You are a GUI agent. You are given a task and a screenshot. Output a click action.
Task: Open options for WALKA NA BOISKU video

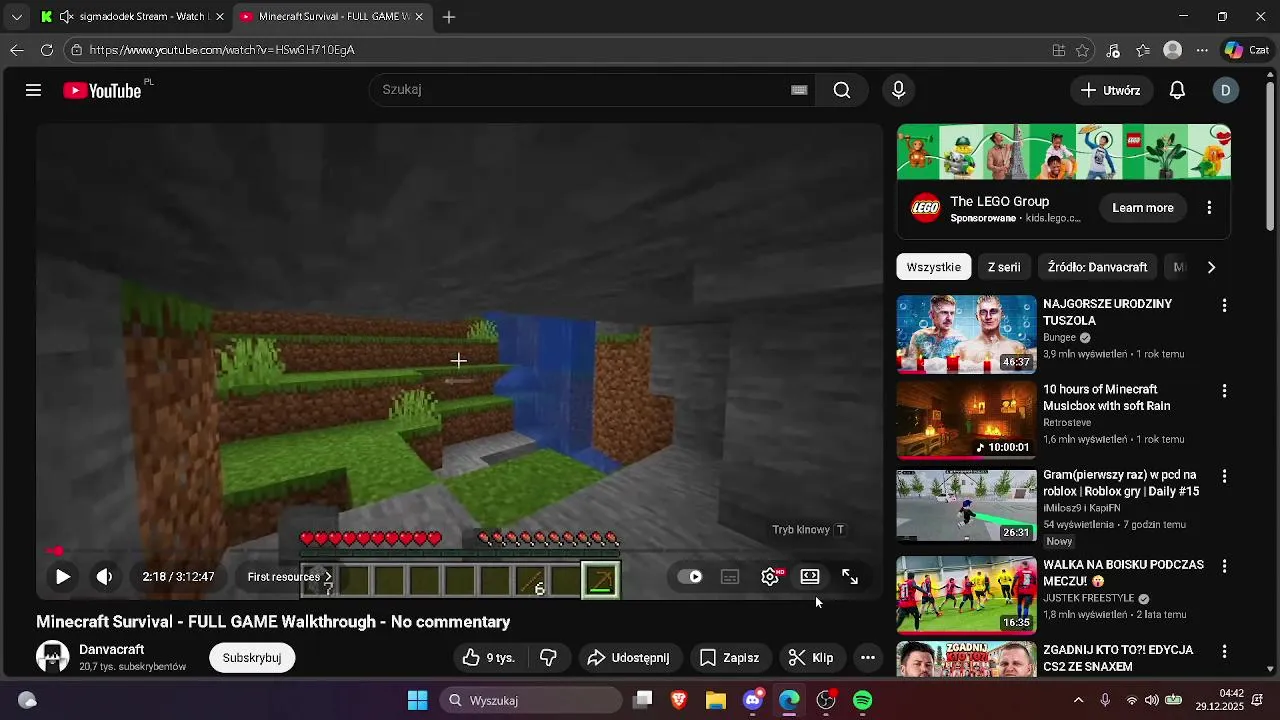[x=1224, y=566]
